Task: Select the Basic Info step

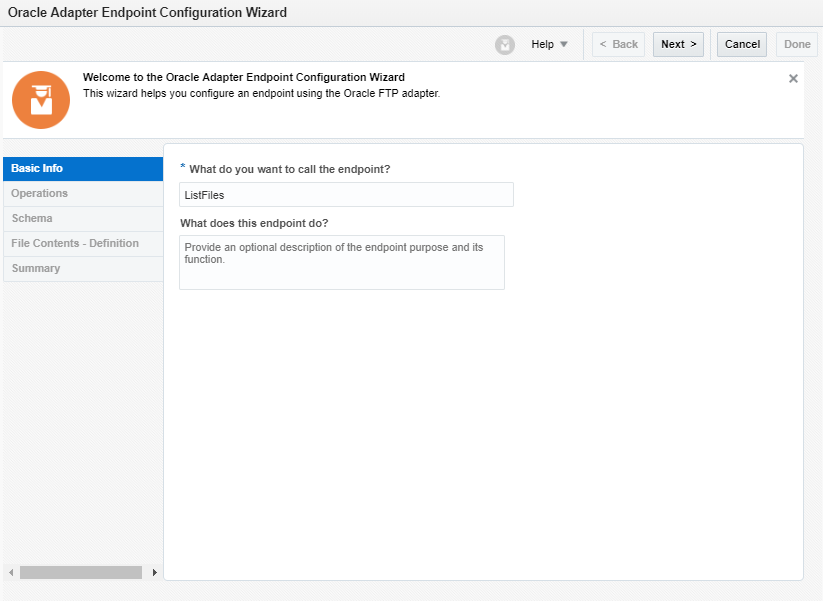Action: (x=83, y=169)
